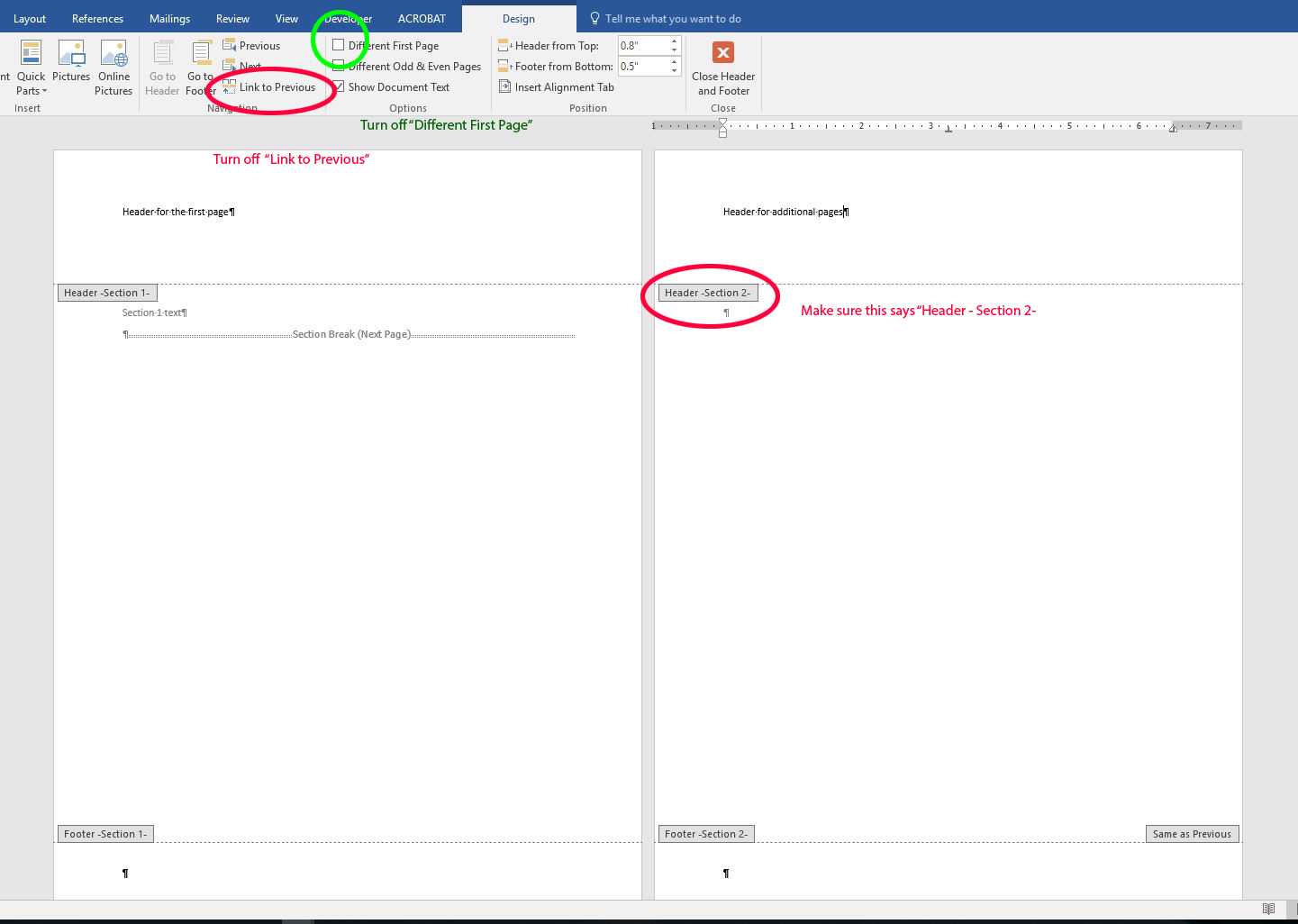Click the 'Header -Section 2-' label

(707, 293)
